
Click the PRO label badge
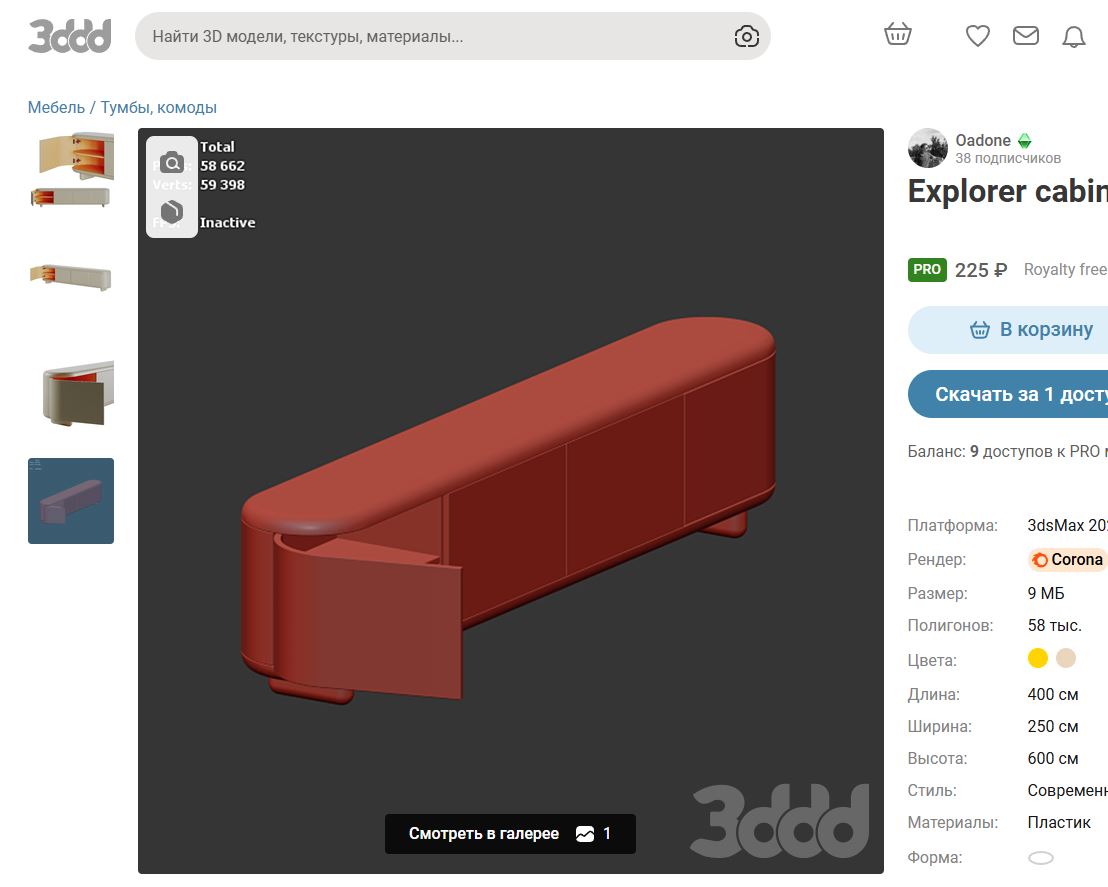tap(927, 269)
